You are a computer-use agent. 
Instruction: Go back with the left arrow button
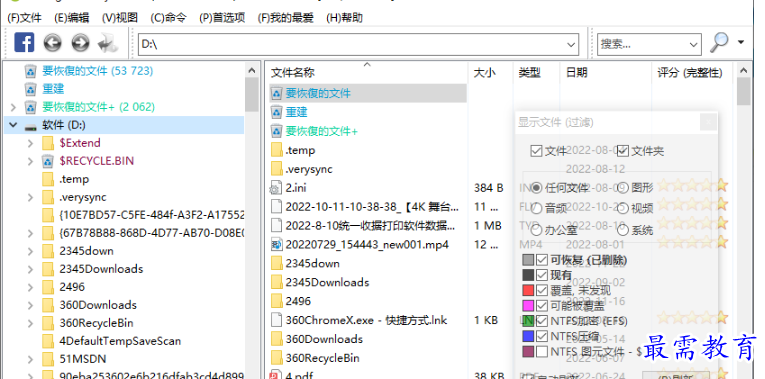coord(52,43)
